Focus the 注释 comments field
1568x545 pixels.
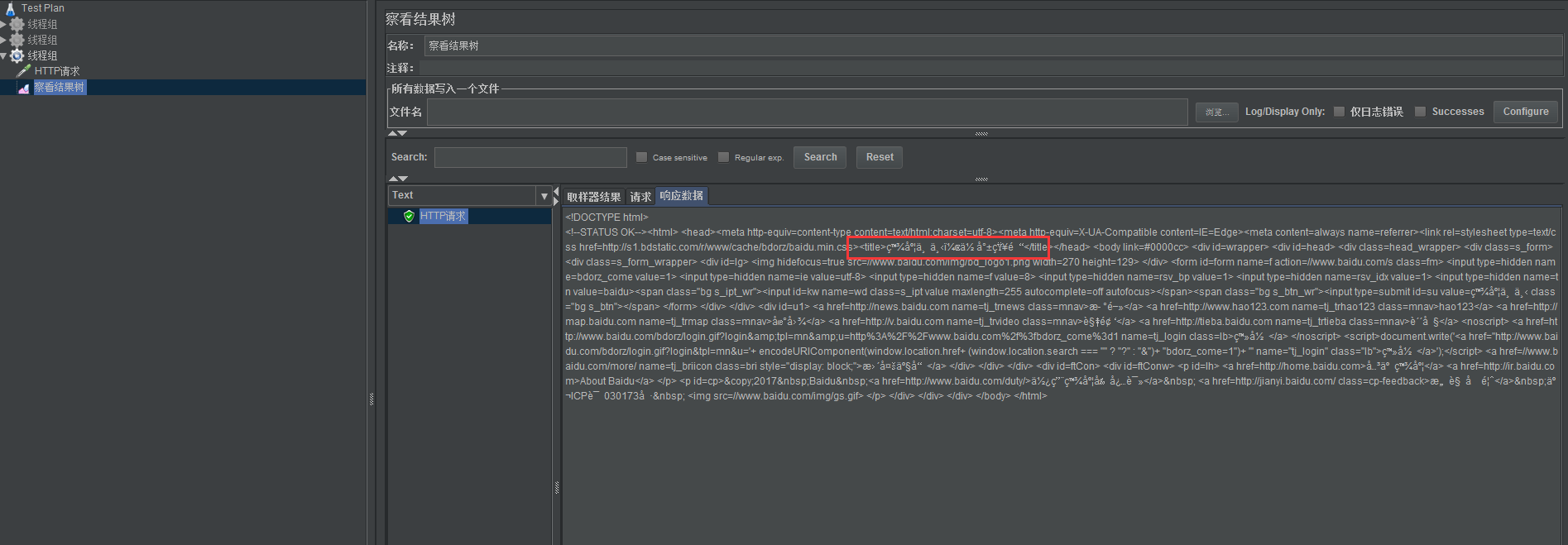990,68
